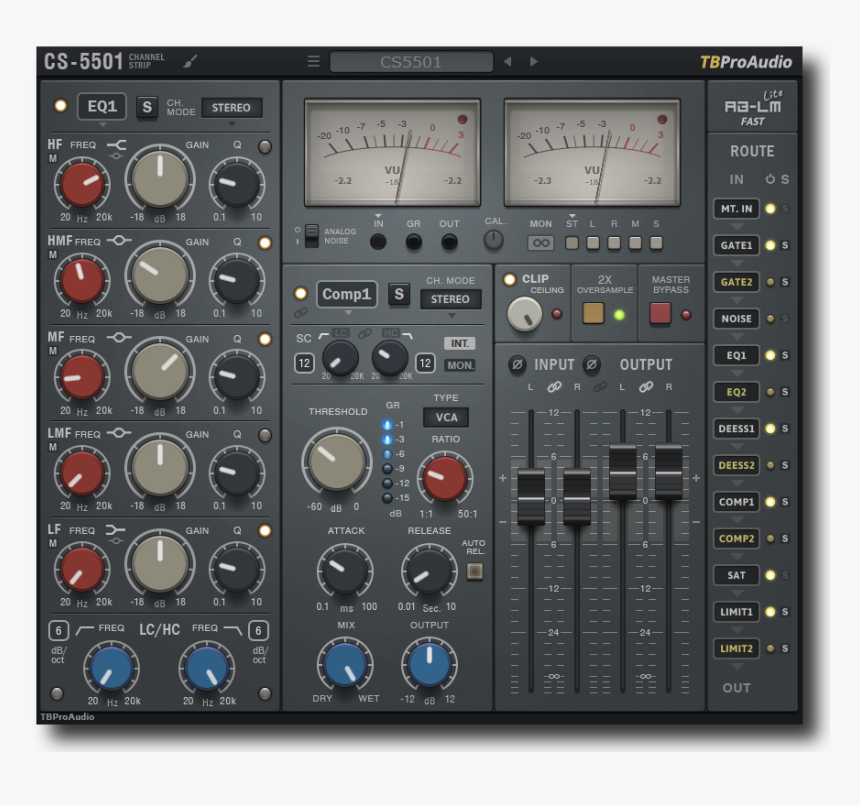Click the HMF bell filter shape icon
This screenshot has width=860, height=805.
(x=119, y=241)
